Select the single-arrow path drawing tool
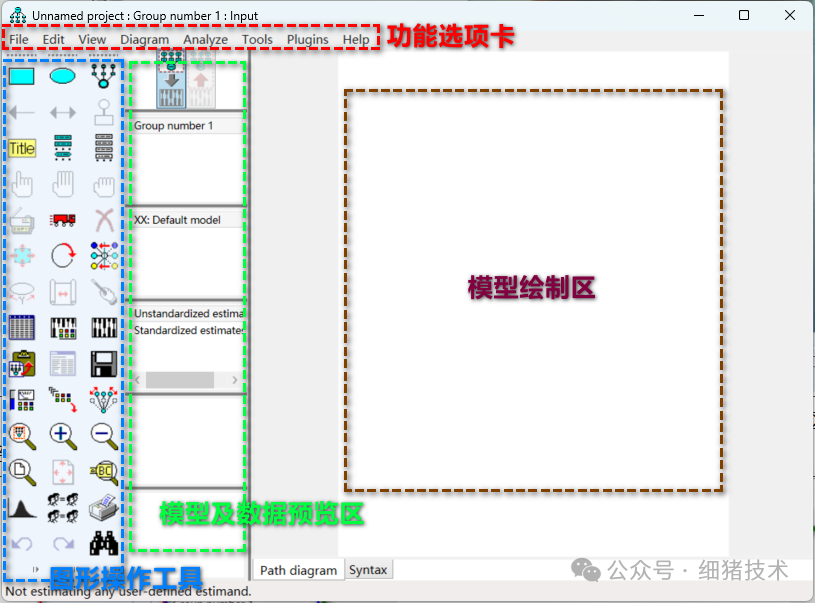 [x=22, y=112]
